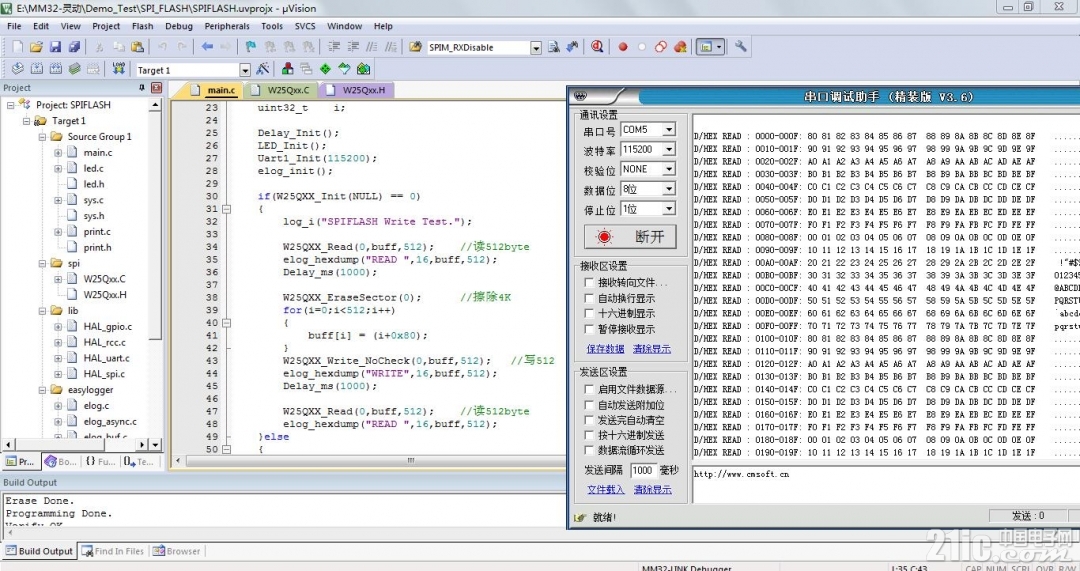Switch to Find In Files output tab
Screen dimensions: 1080x571
pyautogui.click(x=113, y=551)
